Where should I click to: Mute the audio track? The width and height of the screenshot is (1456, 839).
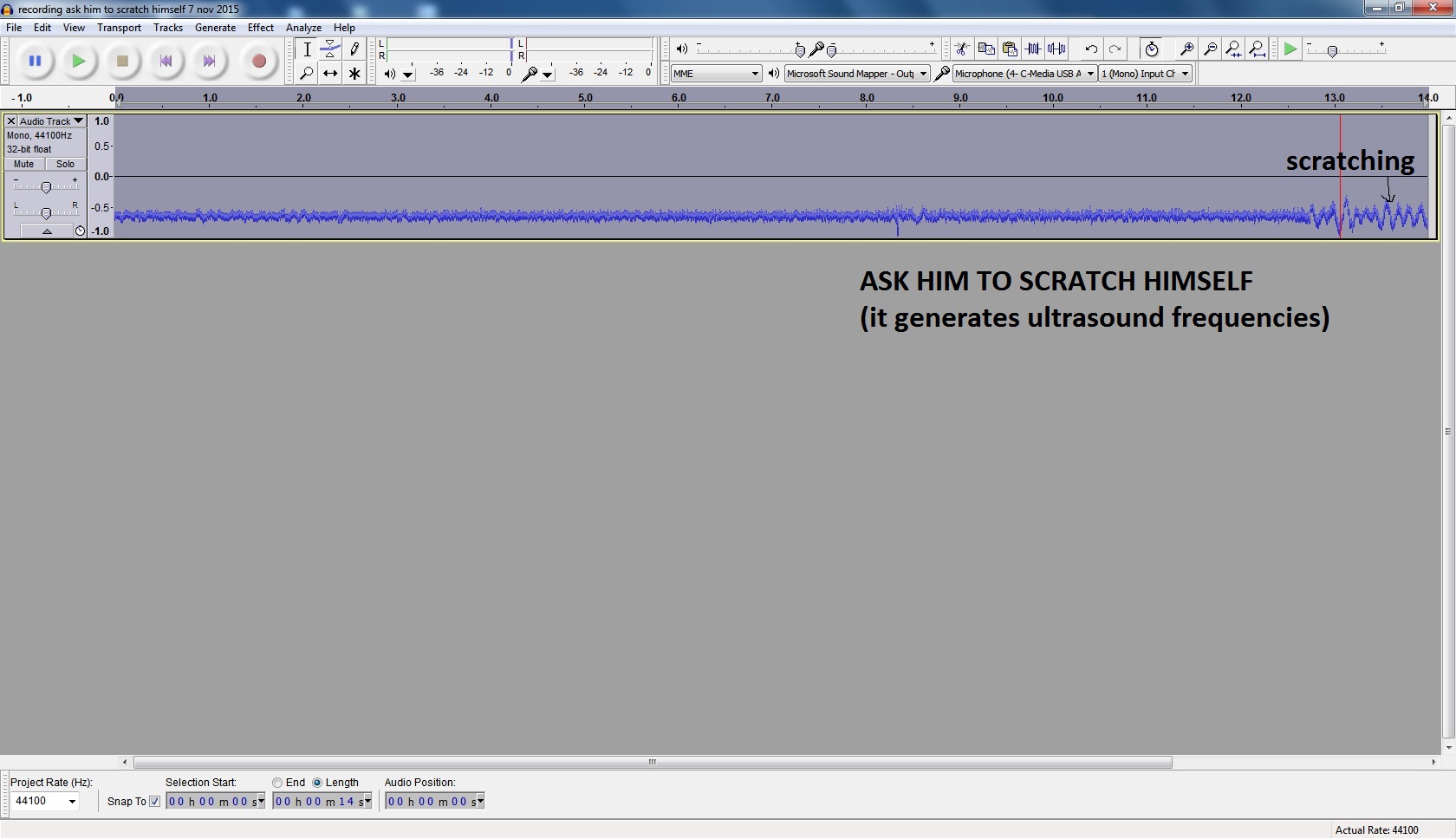point(24,164)
